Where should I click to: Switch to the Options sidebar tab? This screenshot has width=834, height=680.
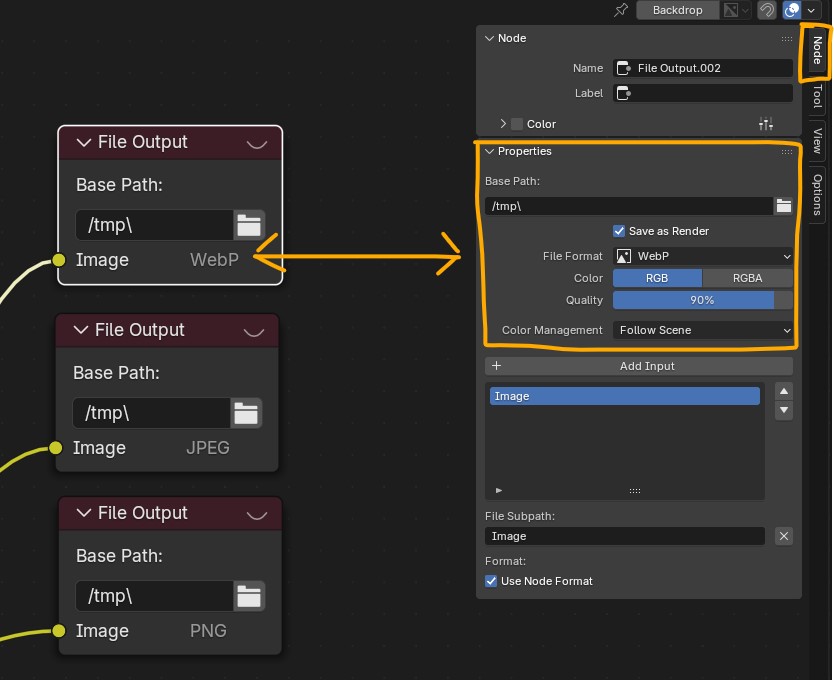click(x=817, y=195)
